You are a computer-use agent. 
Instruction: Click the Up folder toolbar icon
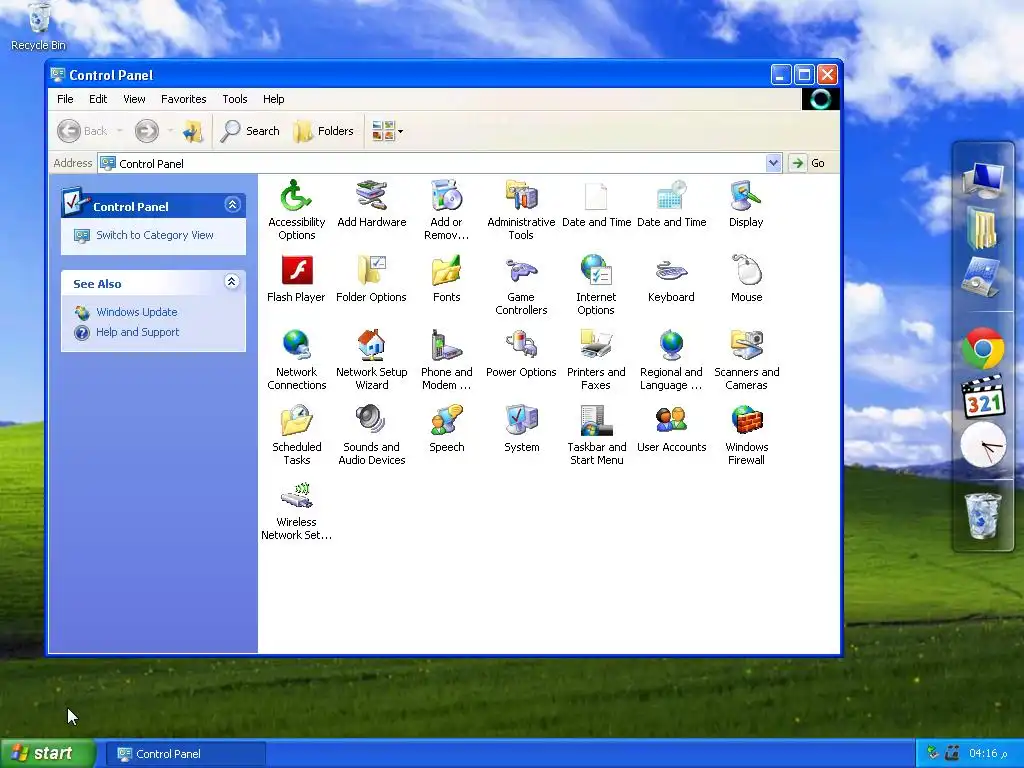192,131
